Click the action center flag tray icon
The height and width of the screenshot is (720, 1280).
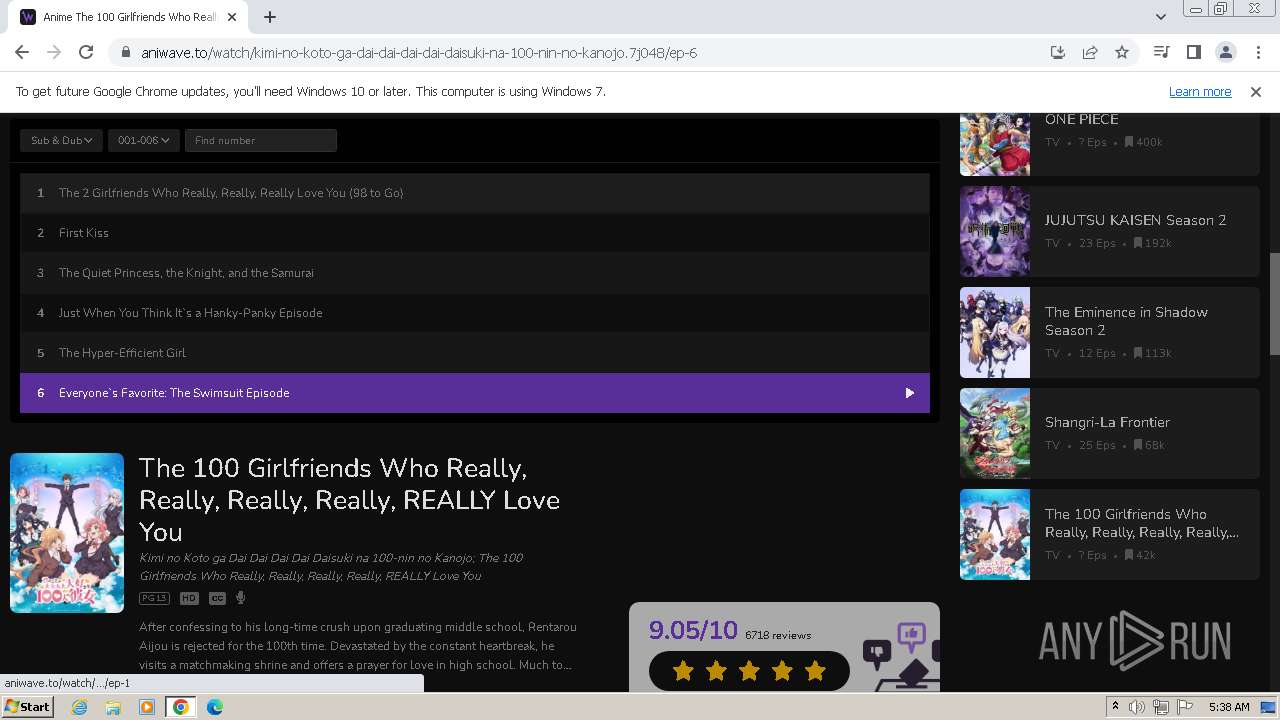point(1185,707)
